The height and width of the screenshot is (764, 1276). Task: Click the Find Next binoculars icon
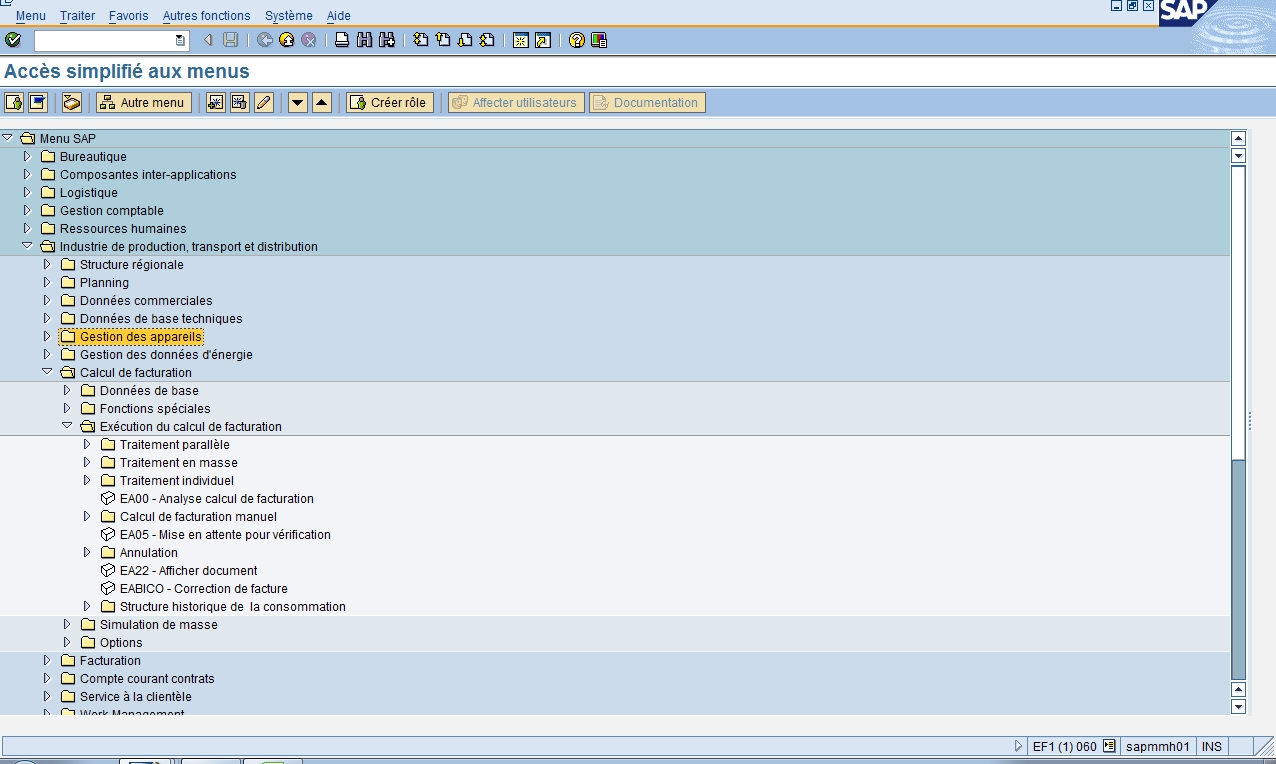[x=386, y=40]
